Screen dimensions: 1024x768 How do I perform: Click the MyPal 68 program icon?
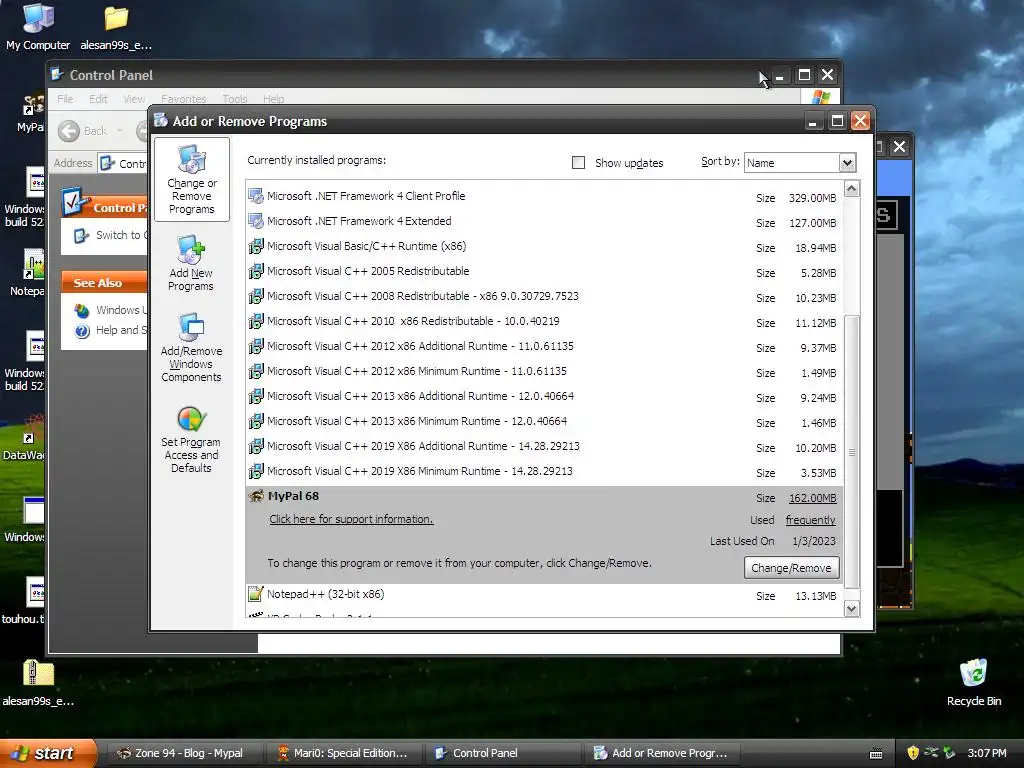[x=256, y=496]
